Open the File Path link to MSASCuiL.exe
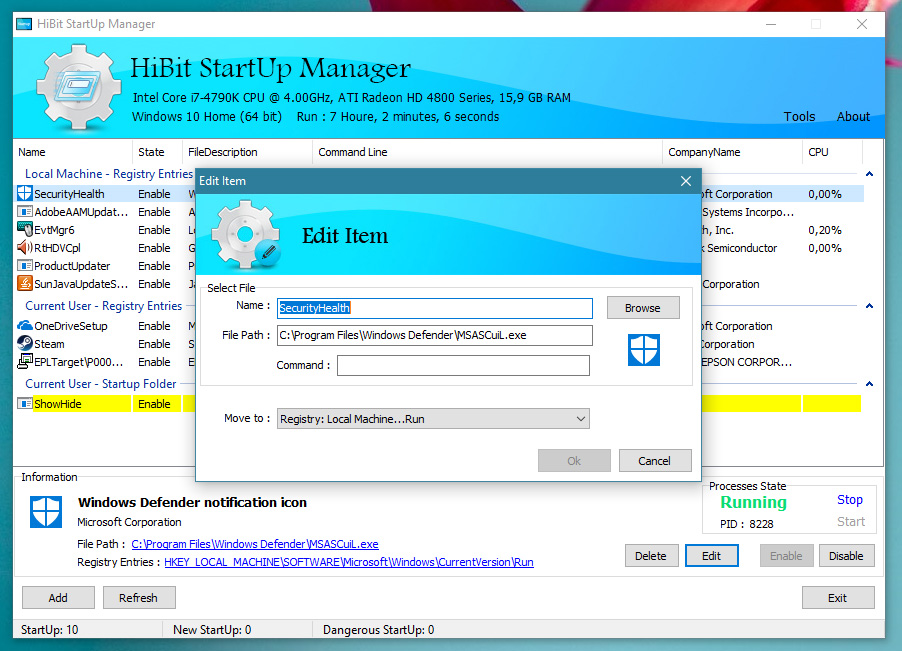This screenshot has width=902, height=651. click(255, 544)
